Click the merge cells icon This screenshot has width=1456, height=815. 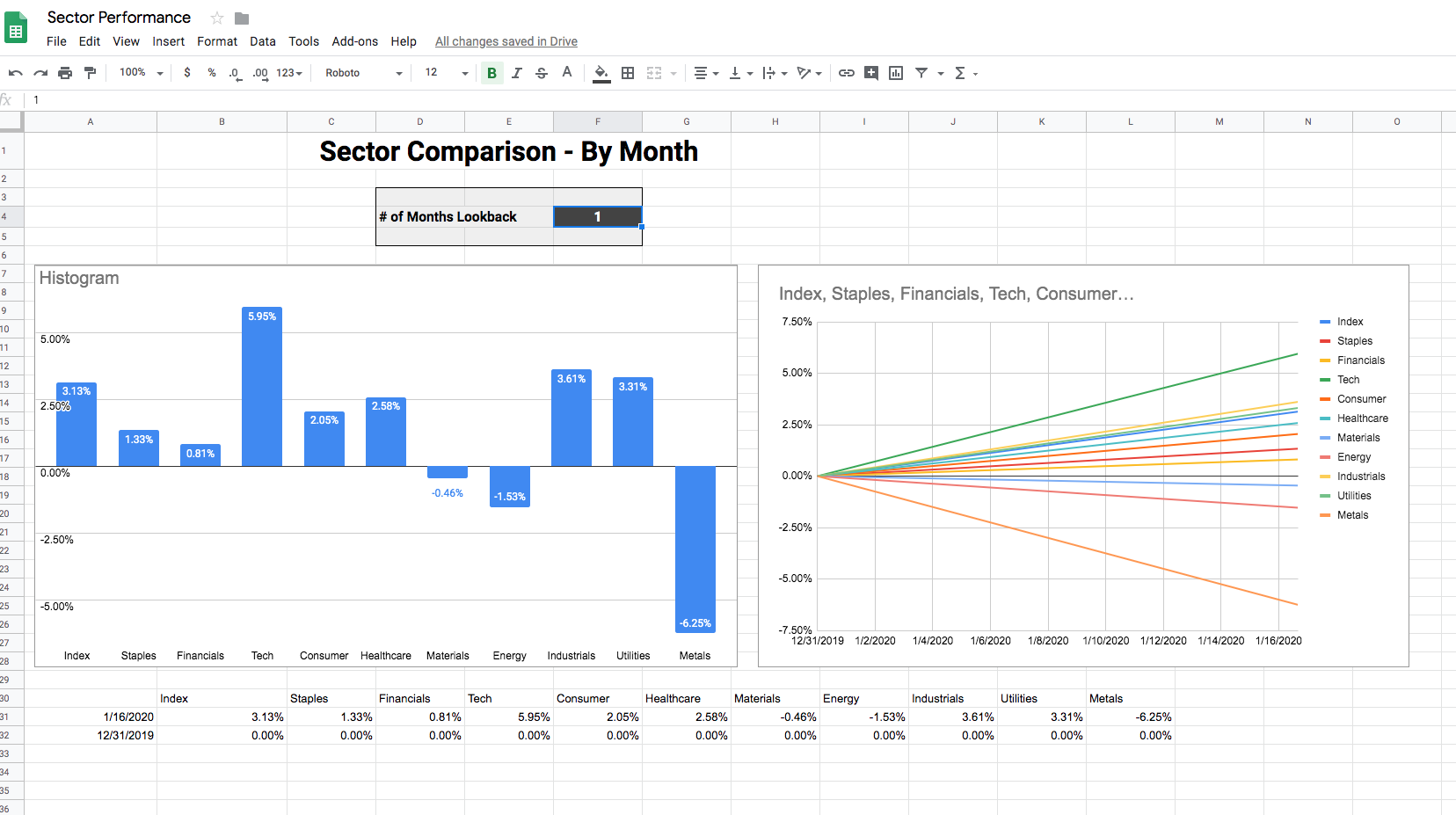click(654, 73)
